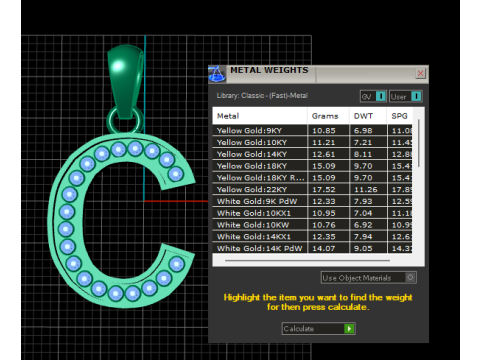Select the pendant bail at top
This screenshot has width=480, height=360.
[x=125, y=82]
